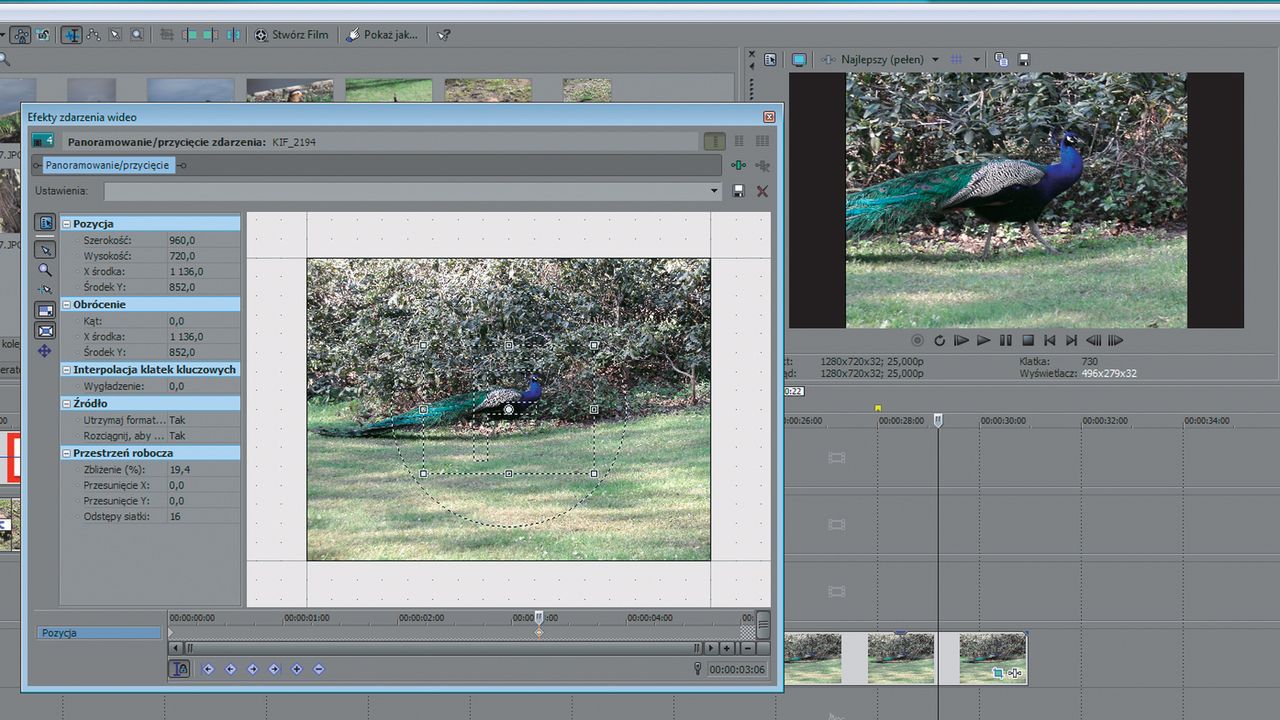Select the Zoom edit tool in toolbar

[137, 34]
